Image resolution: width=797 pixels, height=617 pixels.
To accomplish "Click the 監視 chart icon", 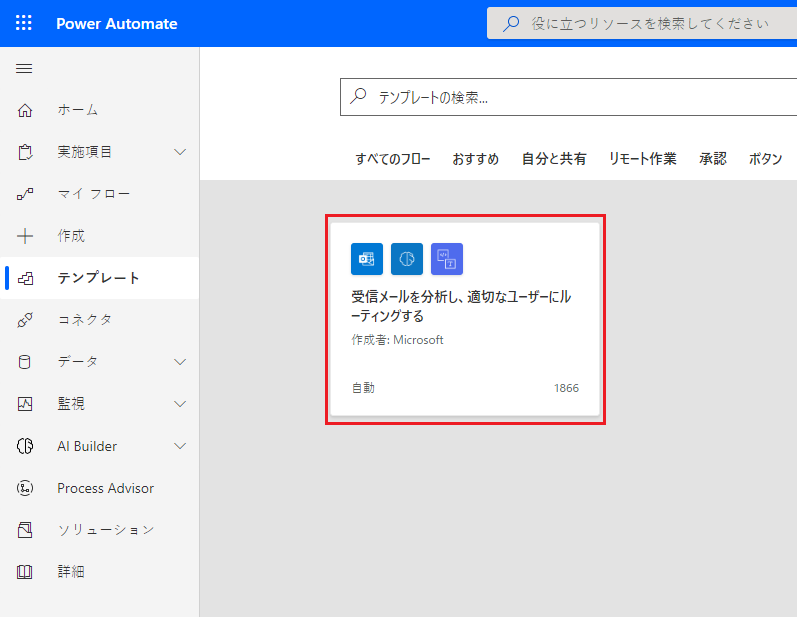I will [x=25, y=404].
